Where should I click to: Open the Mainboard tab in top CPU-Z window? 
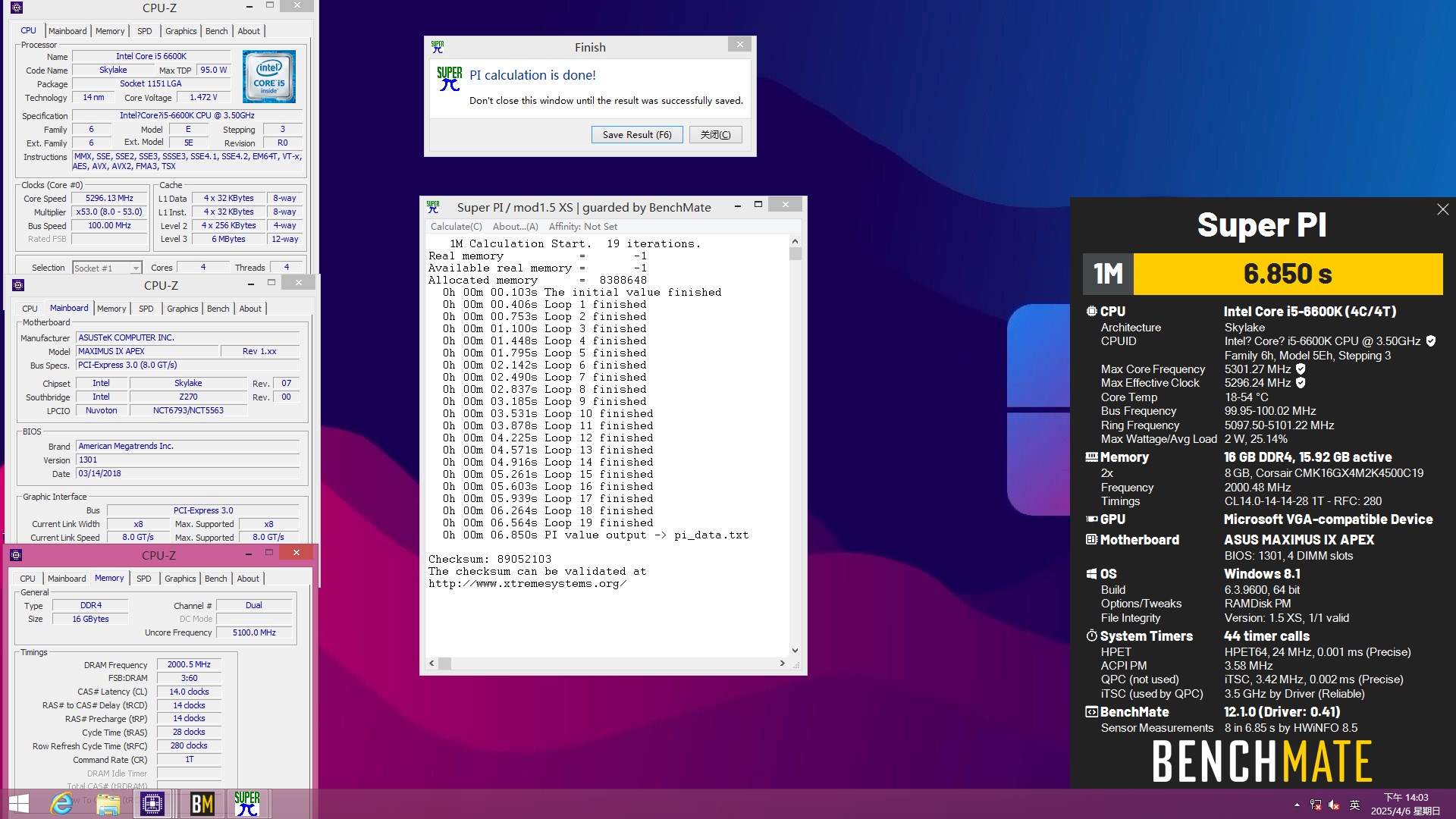67,31
